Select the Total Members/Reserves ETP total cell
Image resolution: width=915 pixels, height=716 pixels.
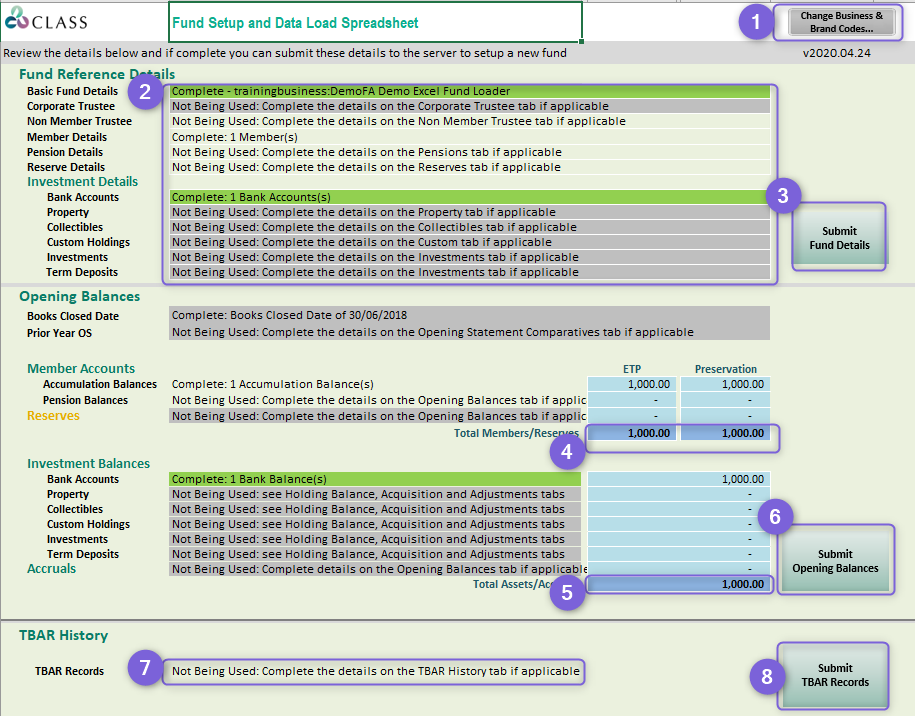point(632,433)
